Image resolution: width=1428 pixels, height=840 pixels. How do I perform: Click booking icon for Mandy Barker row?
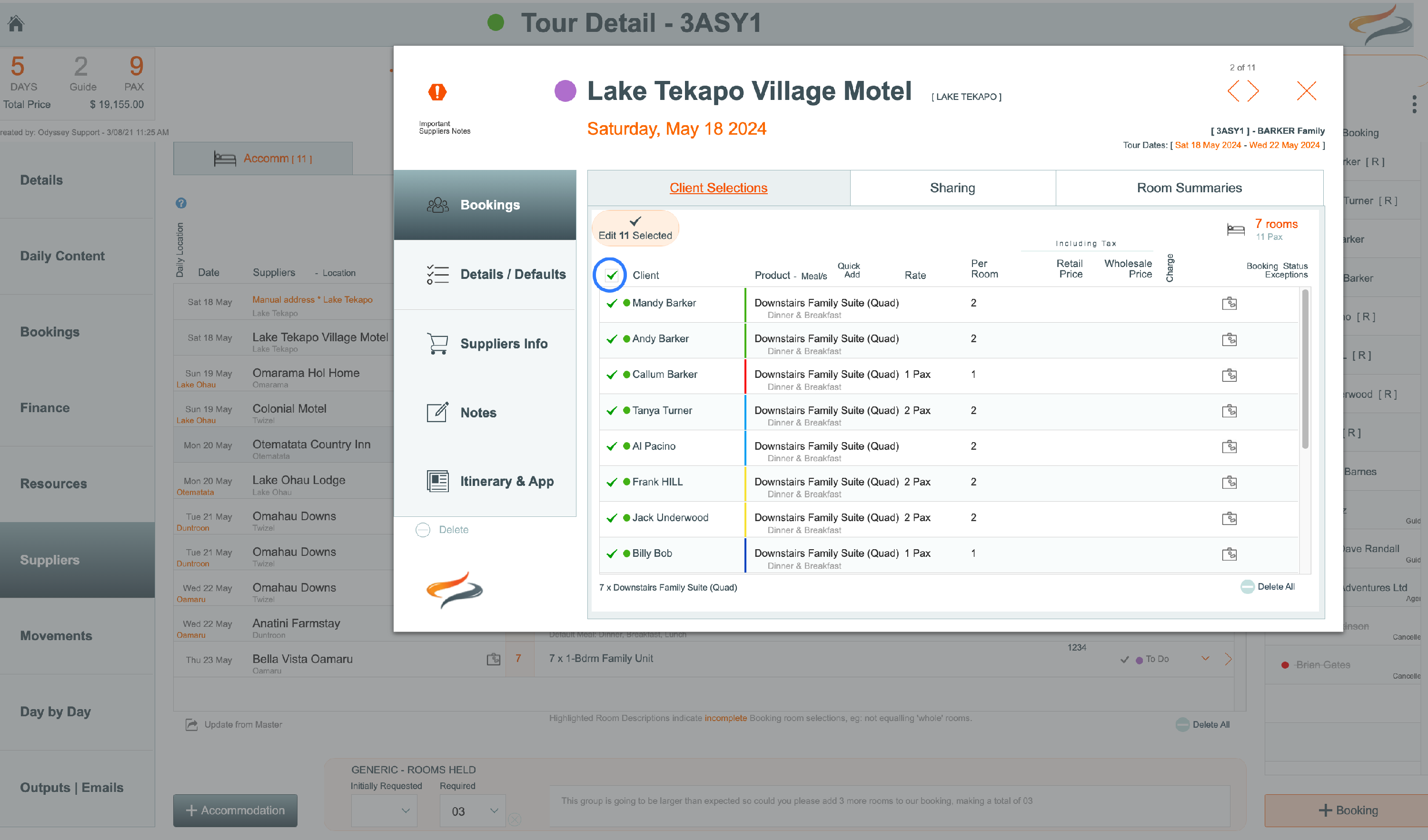(1229, 304)
